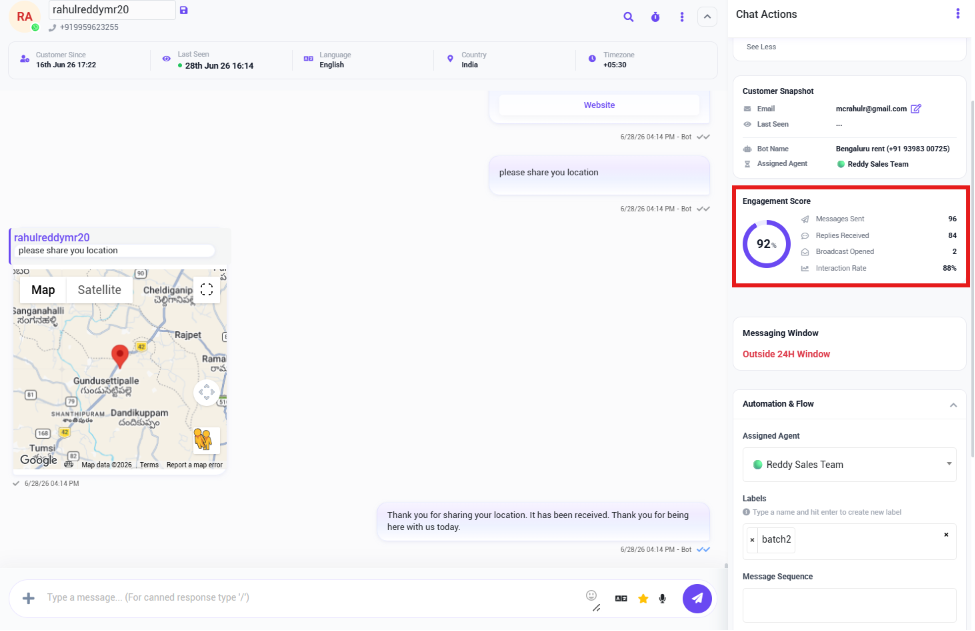Click the 'Thank you for sharing your location' message
This screenshot has width=975, height=631.
click(543, 521)
